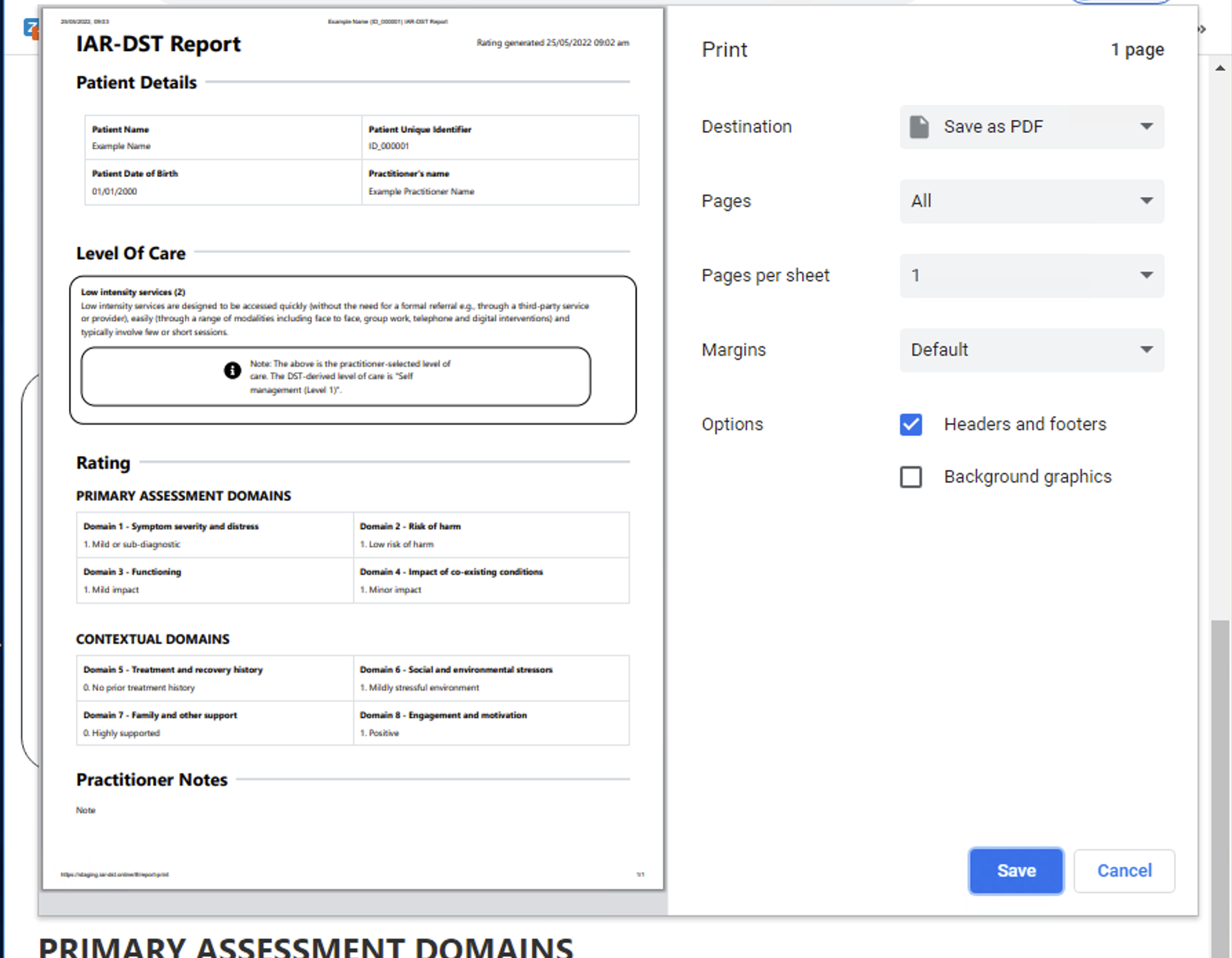Screen dimensions: 1232x958
Task: Click the dropdown arrow of Destination field
Action: [1147, 127]
